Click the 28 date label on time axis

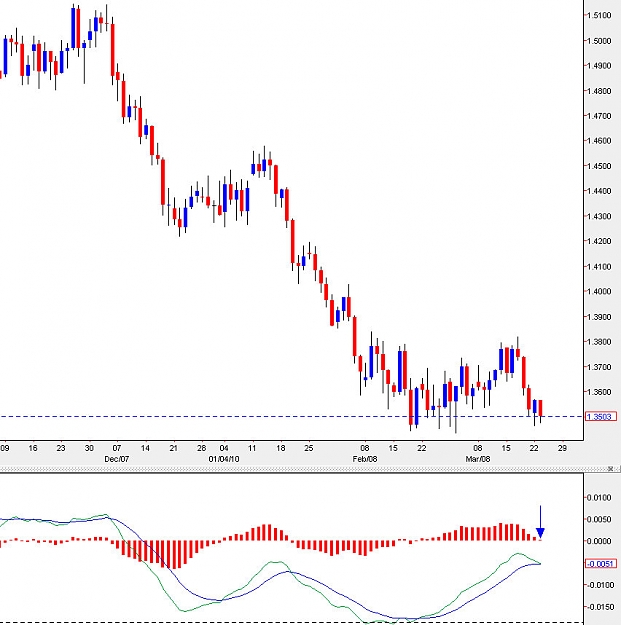(x=202, y=448)
